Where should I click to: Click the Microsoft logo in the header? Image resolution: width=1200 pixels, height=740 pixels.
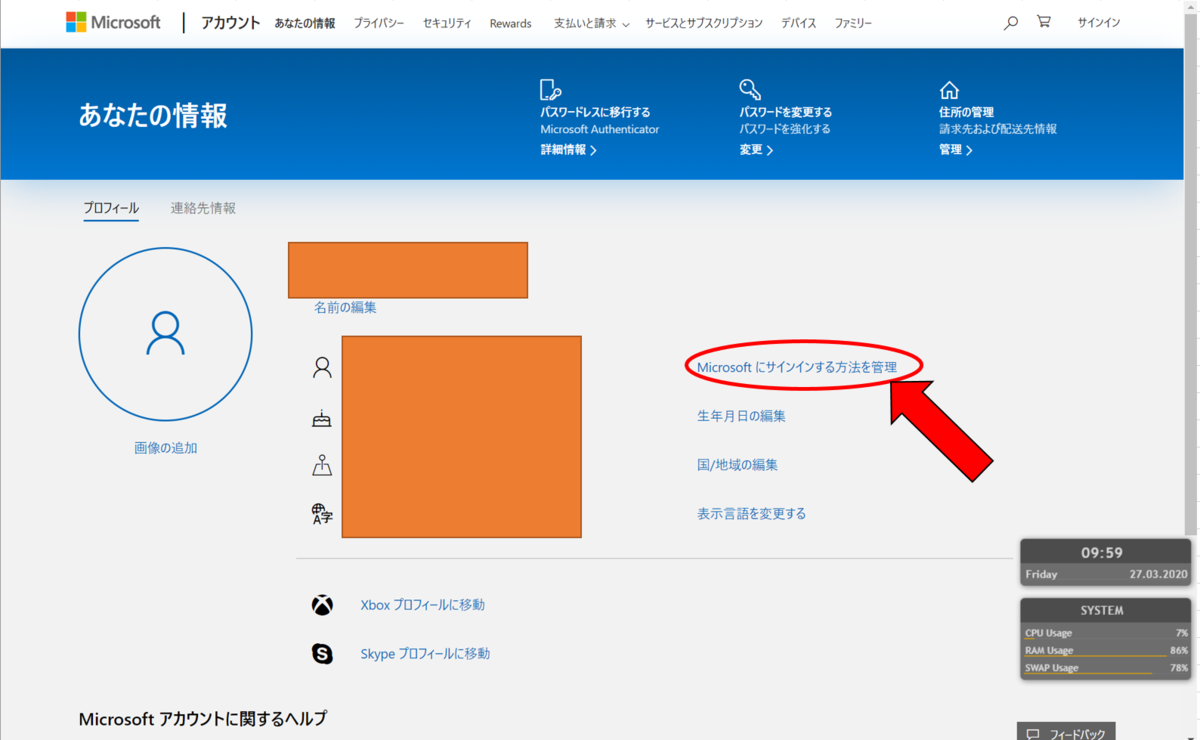[x=113, y=22]
